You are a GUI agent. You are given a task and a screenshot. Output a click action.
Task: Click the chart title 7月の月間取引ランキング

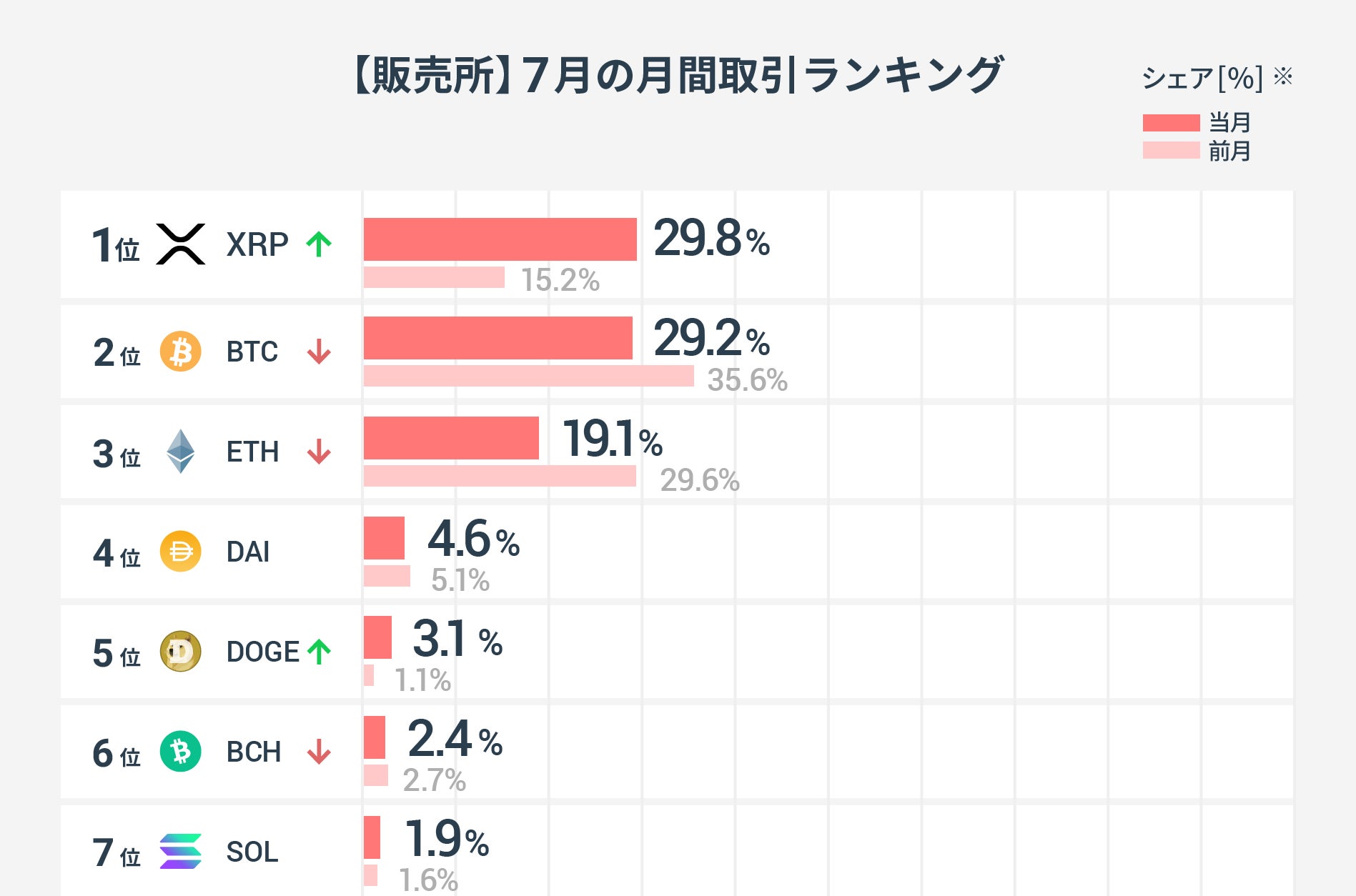click(x=678, y=75)
